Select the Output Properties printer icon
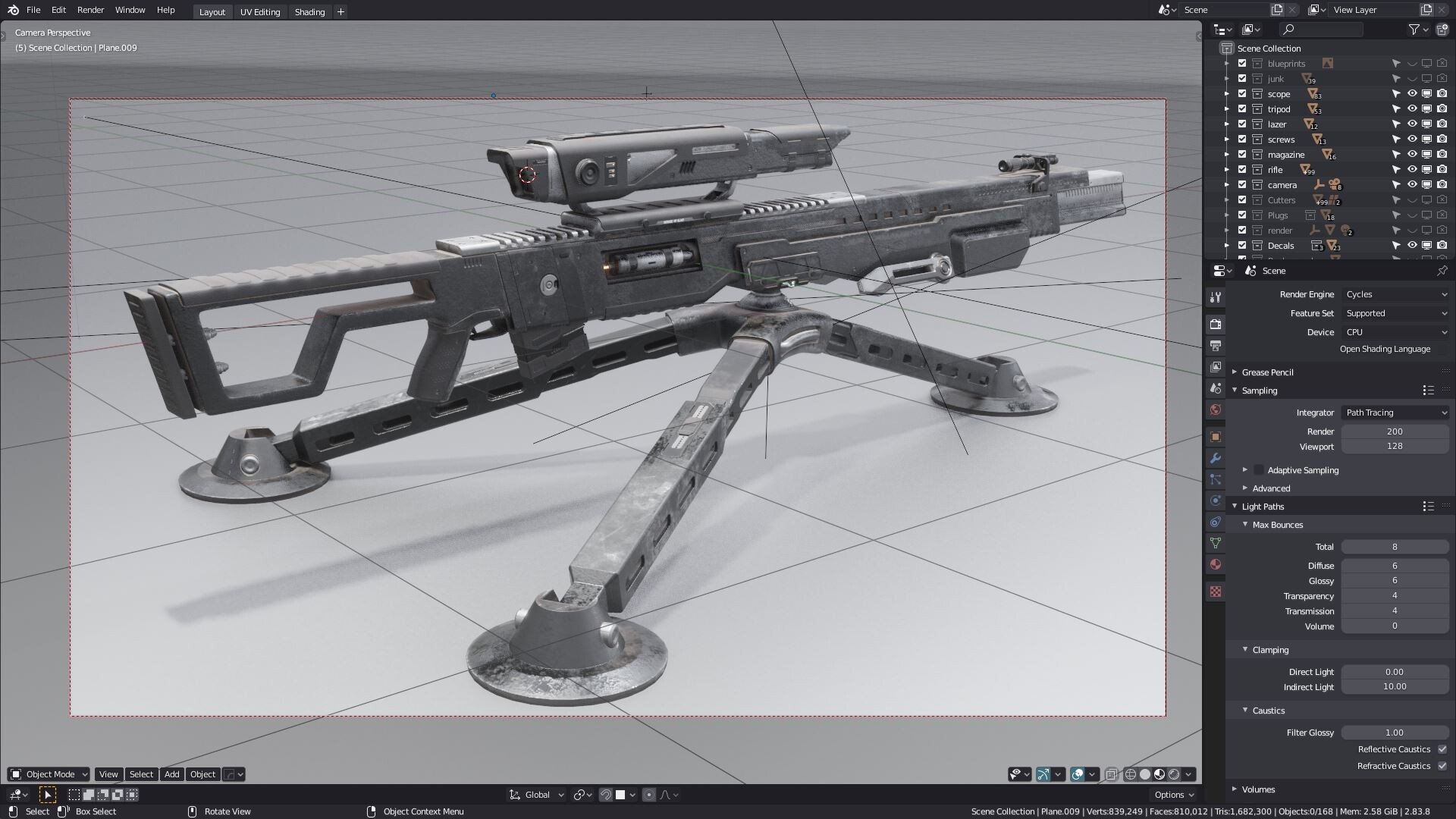 point(1216,343)
